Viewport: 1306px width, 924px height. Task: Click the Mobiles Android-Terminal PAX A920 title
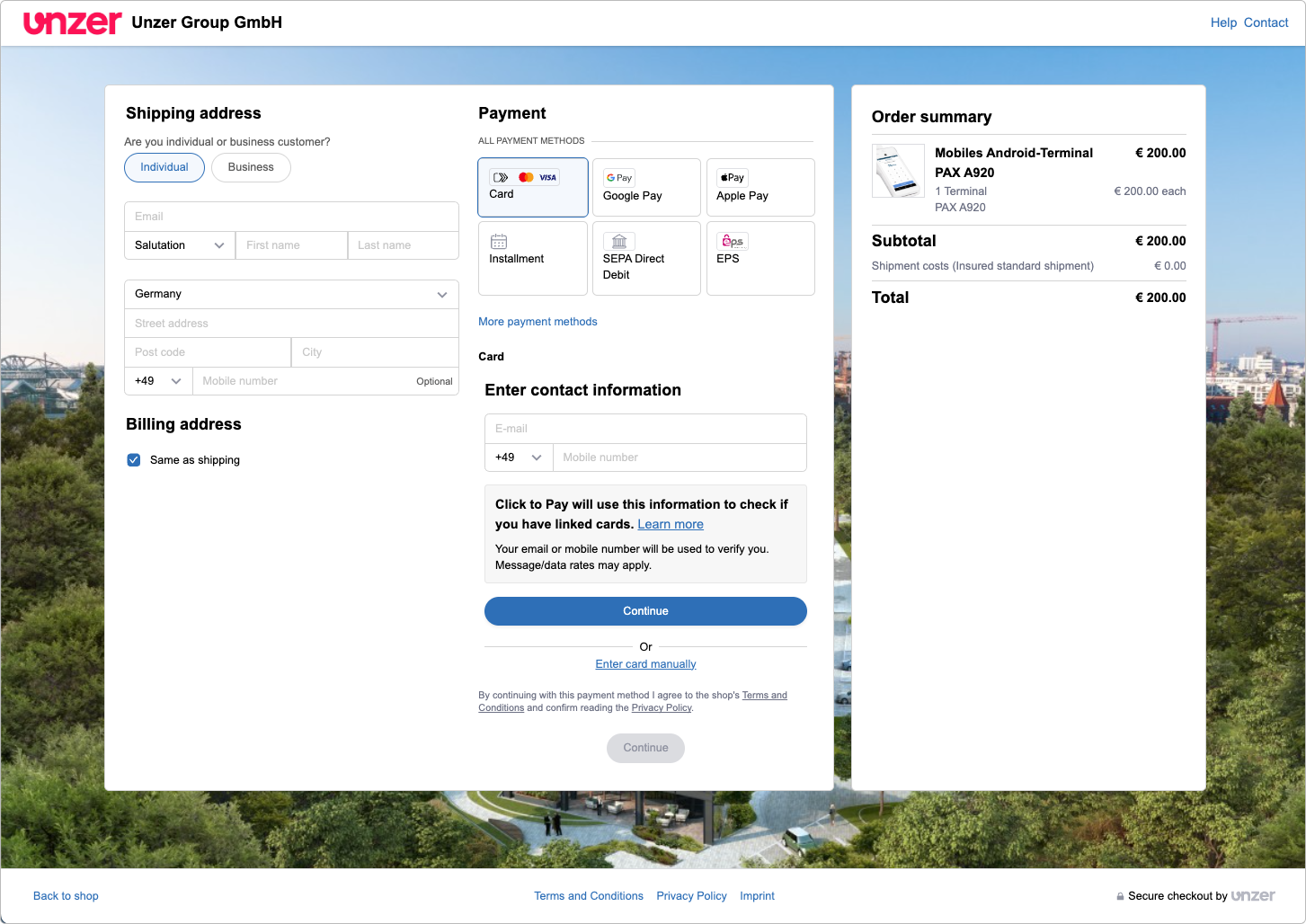click(x=1014, y=163)
